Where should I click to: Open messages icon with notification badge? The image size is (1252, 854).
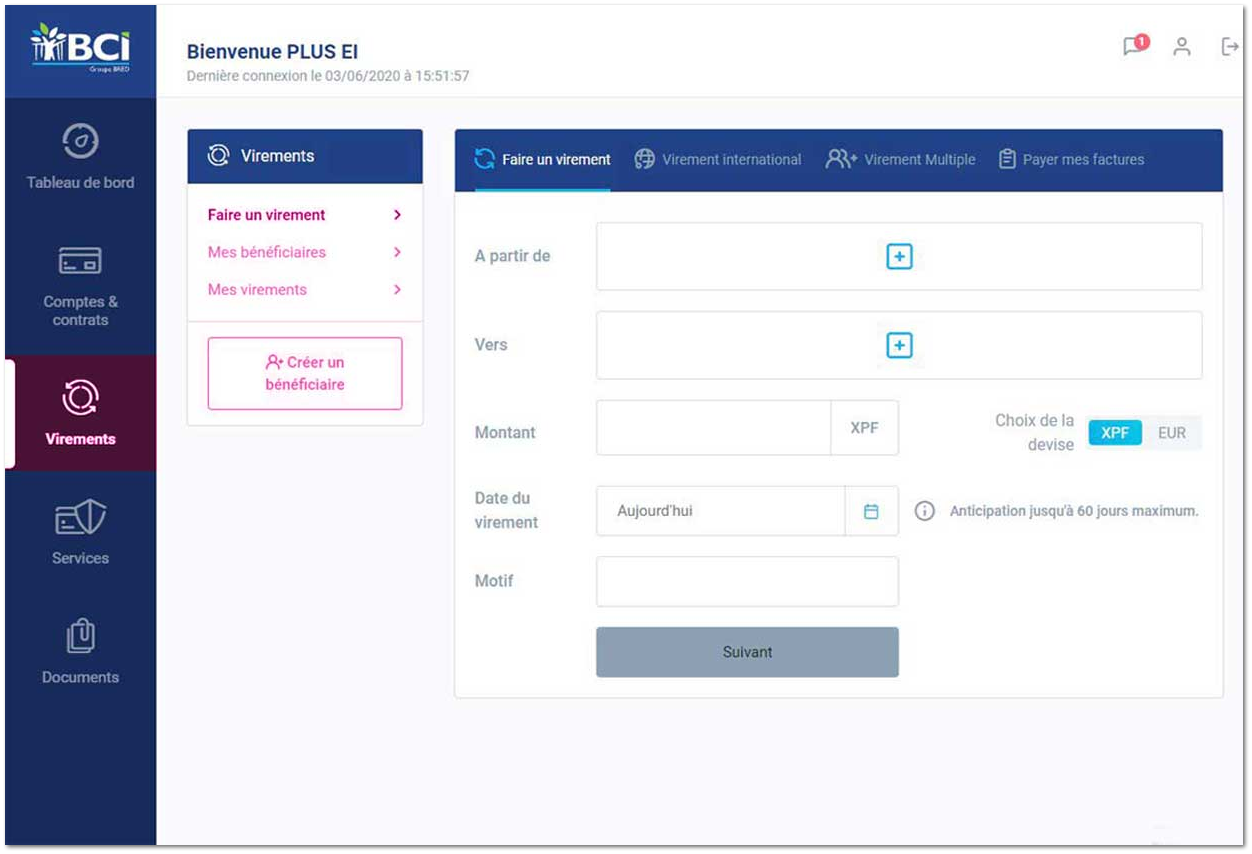(x=1135, y=46)
